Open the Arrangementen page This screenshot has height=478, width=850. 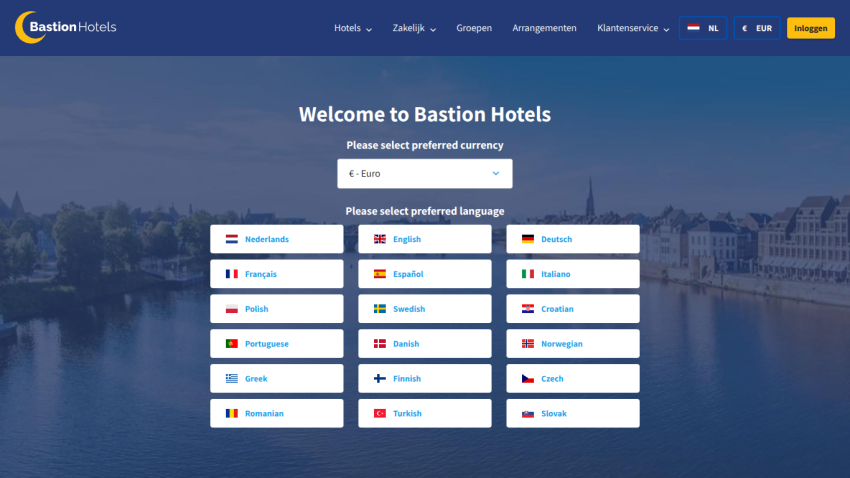click(544, 28)
